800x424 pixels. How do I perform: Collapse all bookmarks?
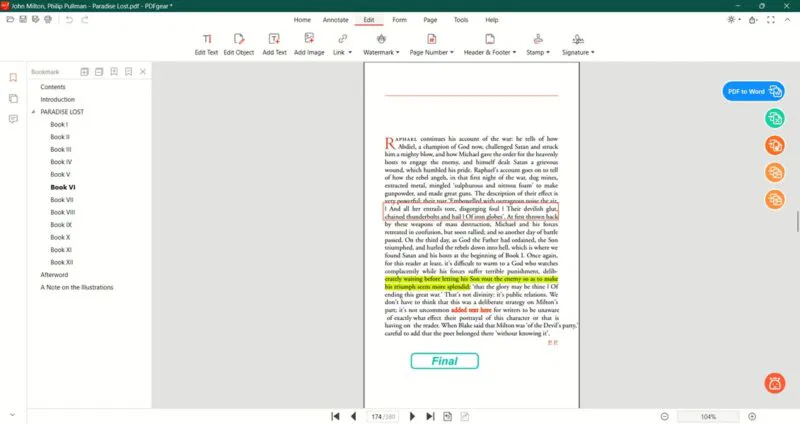[99, 72]
